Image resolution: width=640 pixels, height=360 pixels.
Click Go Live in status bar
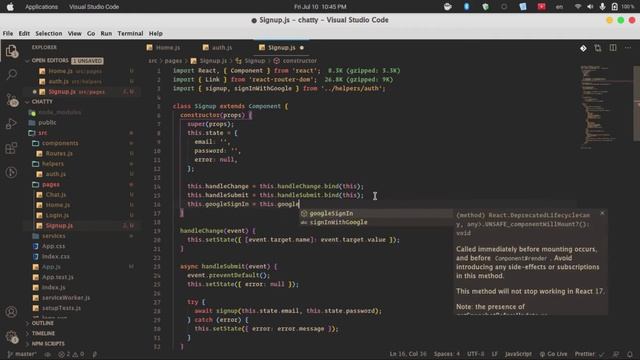[x=553, y=354]
